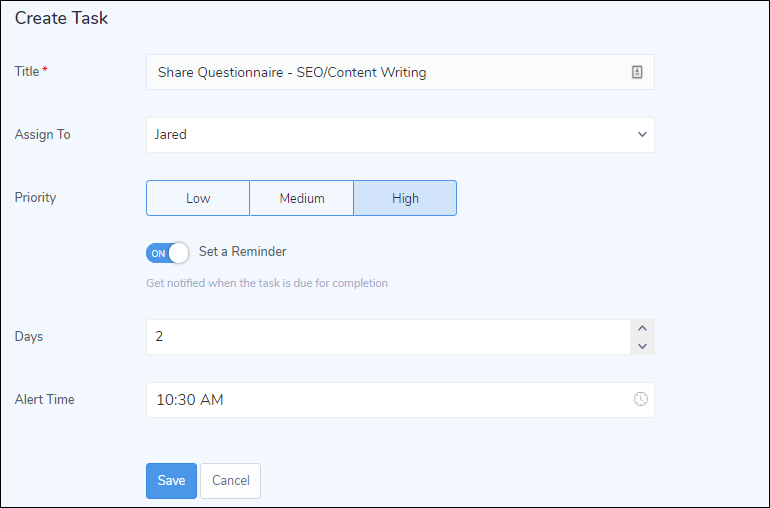Increase the Days value with up arrow
Image resolution: width=770 pixels, height=508 pixels.
pyautogui.click(x=643, y=328)
